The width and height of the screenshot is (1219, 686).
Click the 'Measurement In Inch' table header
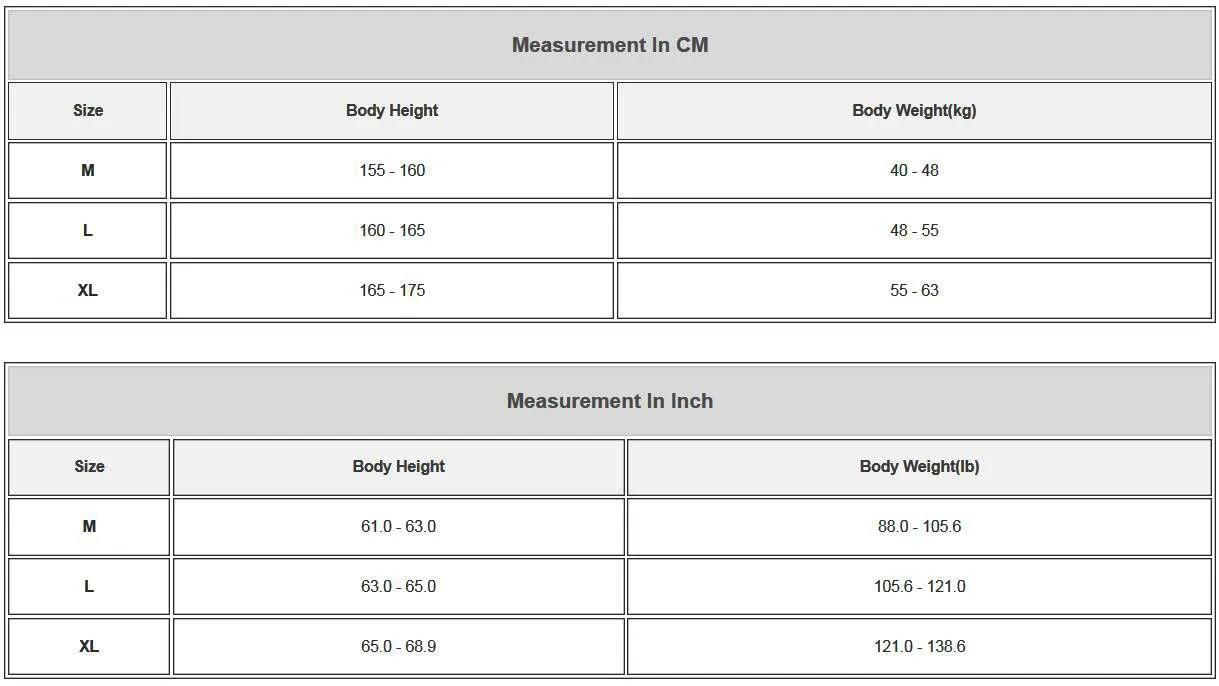point(609,401)
